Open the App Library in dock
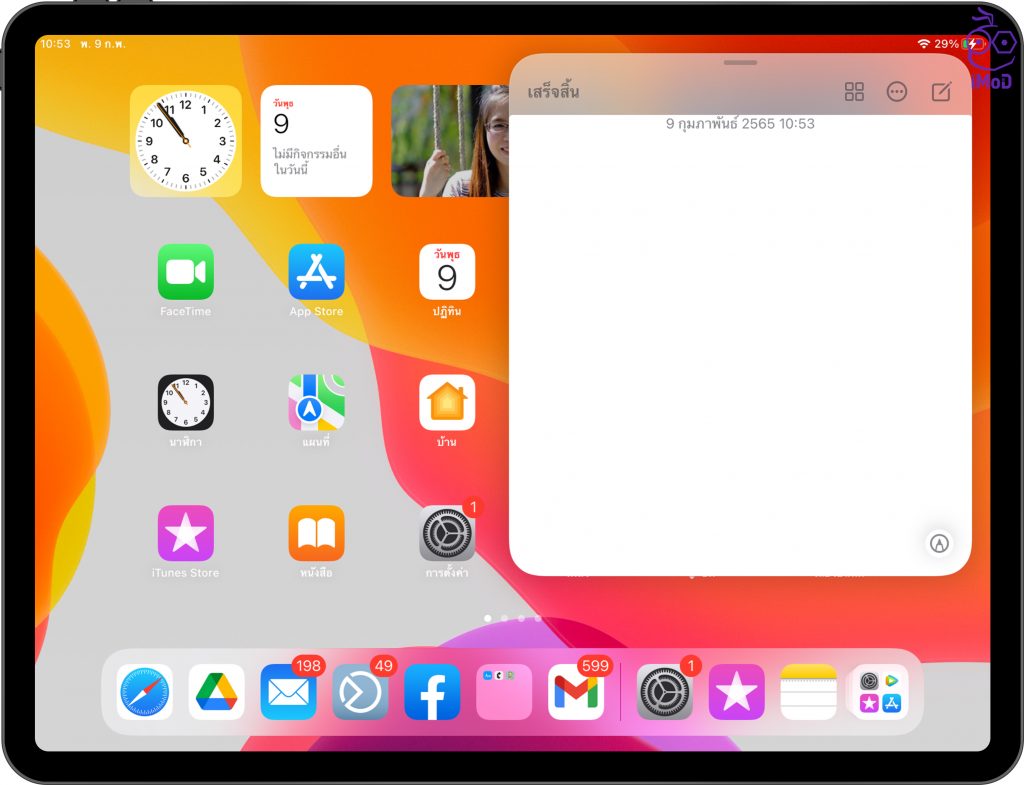The image size is (1024, 785). [880, 692]
